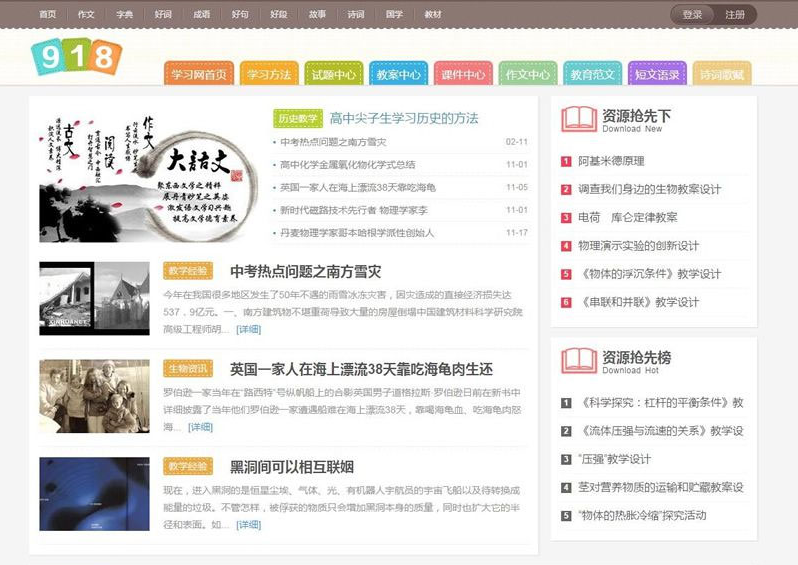The image size is (798, 565).
Task: Click the 资源抢先榜 Download Hot heading
Action: pyautogui.click(x=636, y=362)
